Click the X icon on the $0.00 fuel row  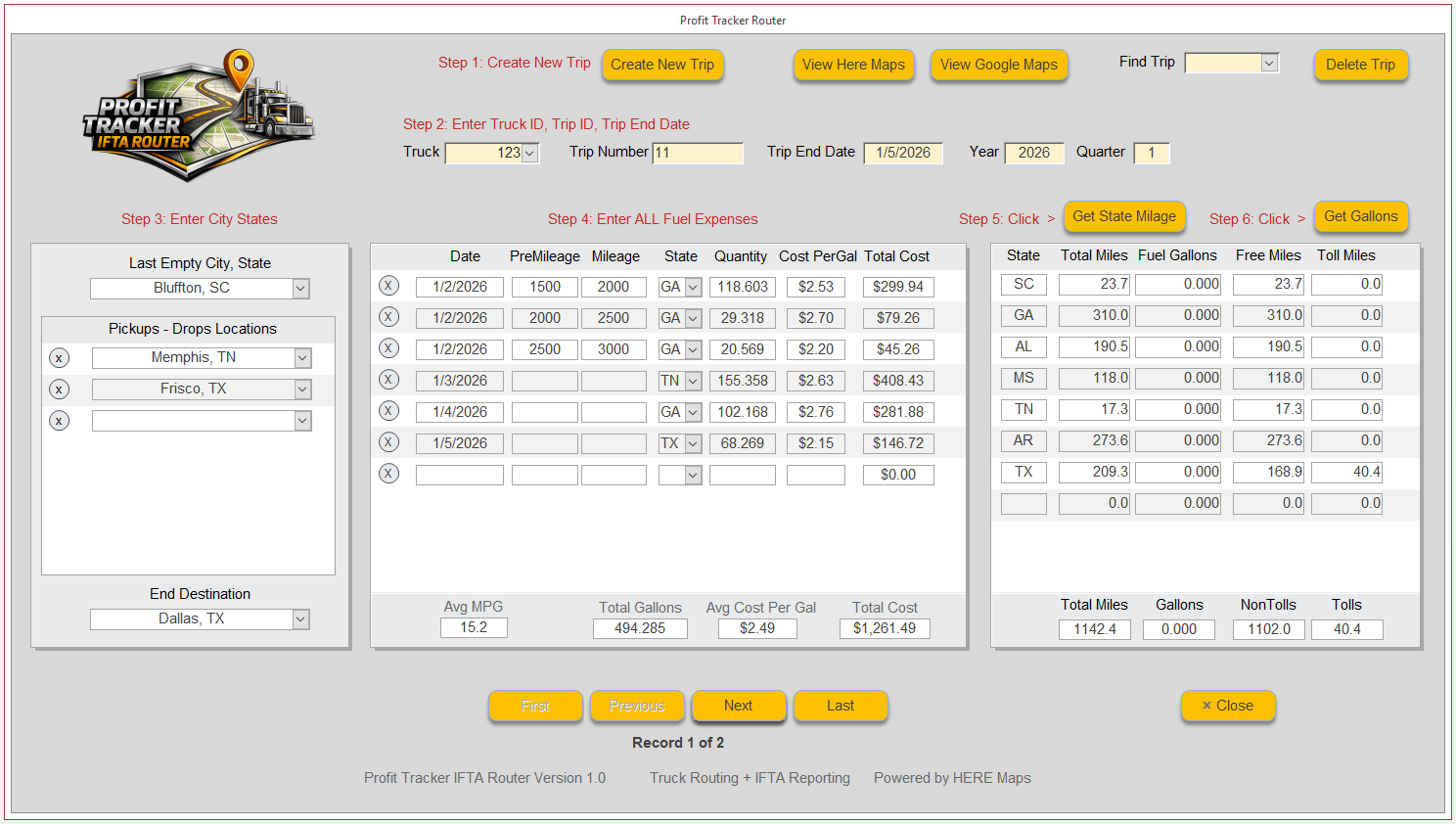click(389, 474)
